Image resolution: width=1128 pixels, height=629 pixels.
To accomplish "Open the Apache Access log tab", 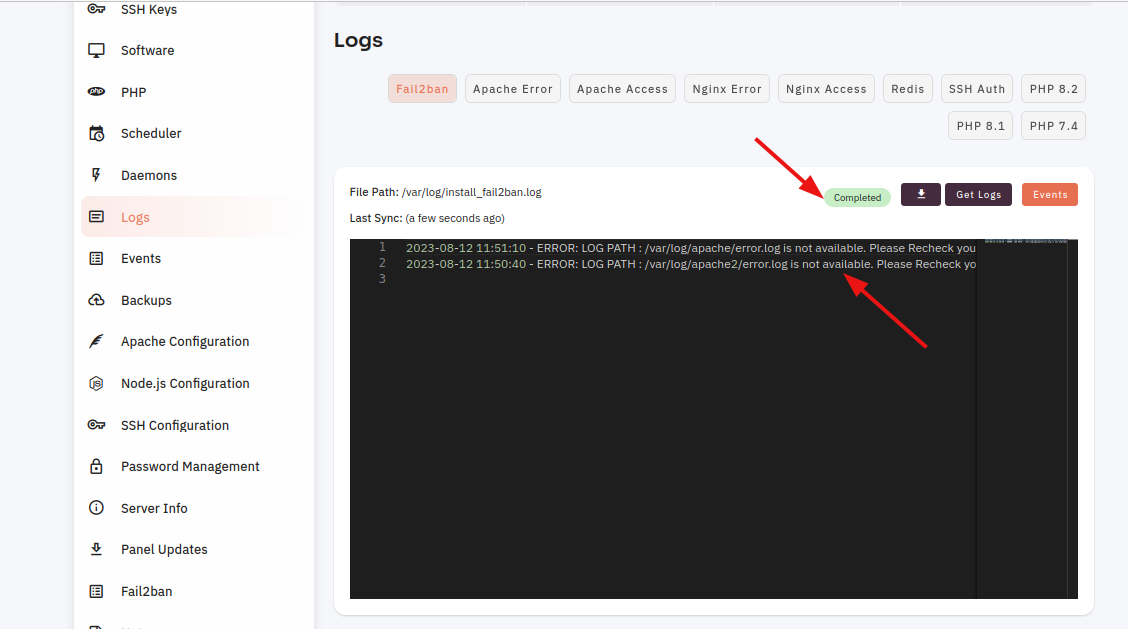I will point(622,89).
